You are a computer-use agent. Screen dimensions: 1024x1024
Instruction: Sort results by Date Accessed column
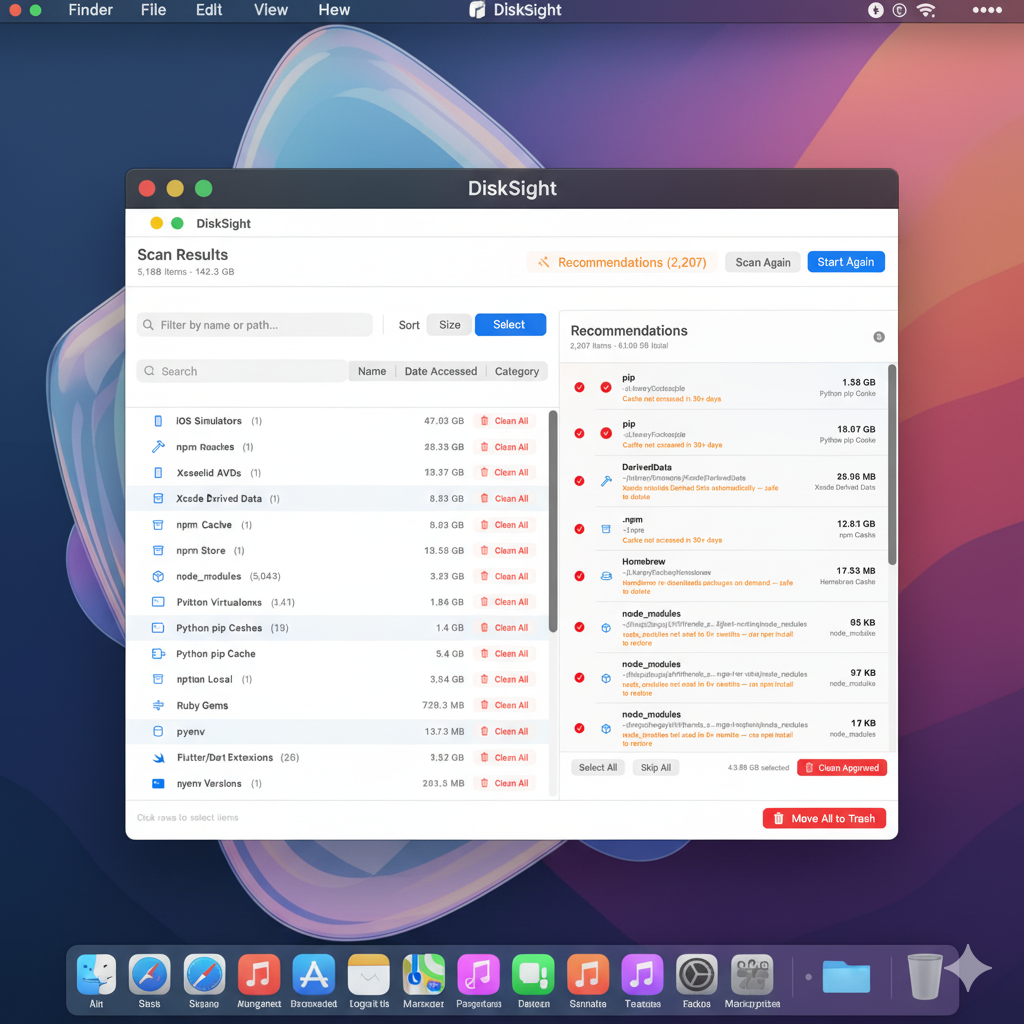pyautogui.click(x=440, y=371)
